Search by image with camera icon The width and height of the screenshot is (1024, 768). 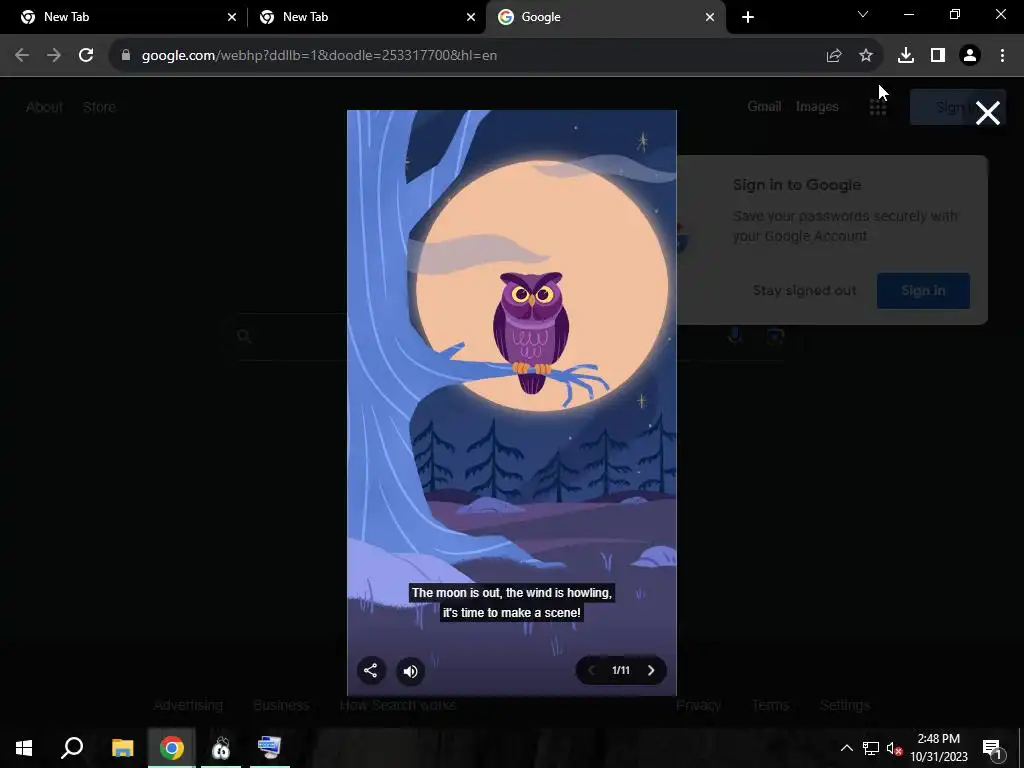coord(775,336)
